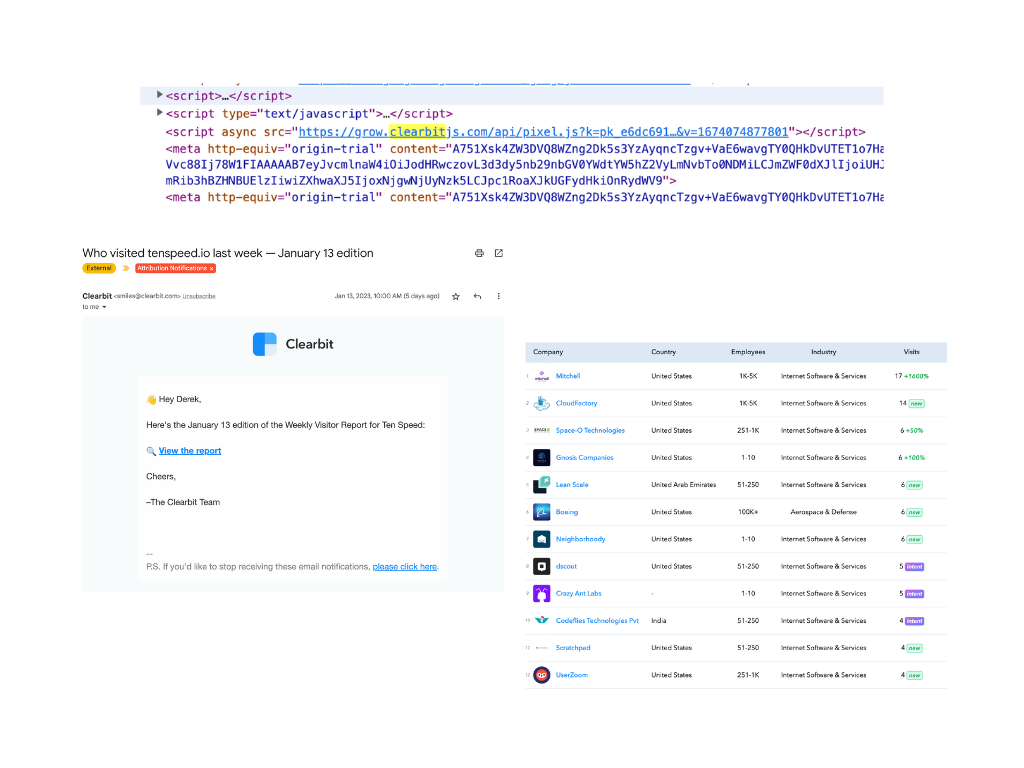Click the +1600% visits value for Mitchell
The image size is (1024, 768).
pyautogui.click(x=916, y=376)
